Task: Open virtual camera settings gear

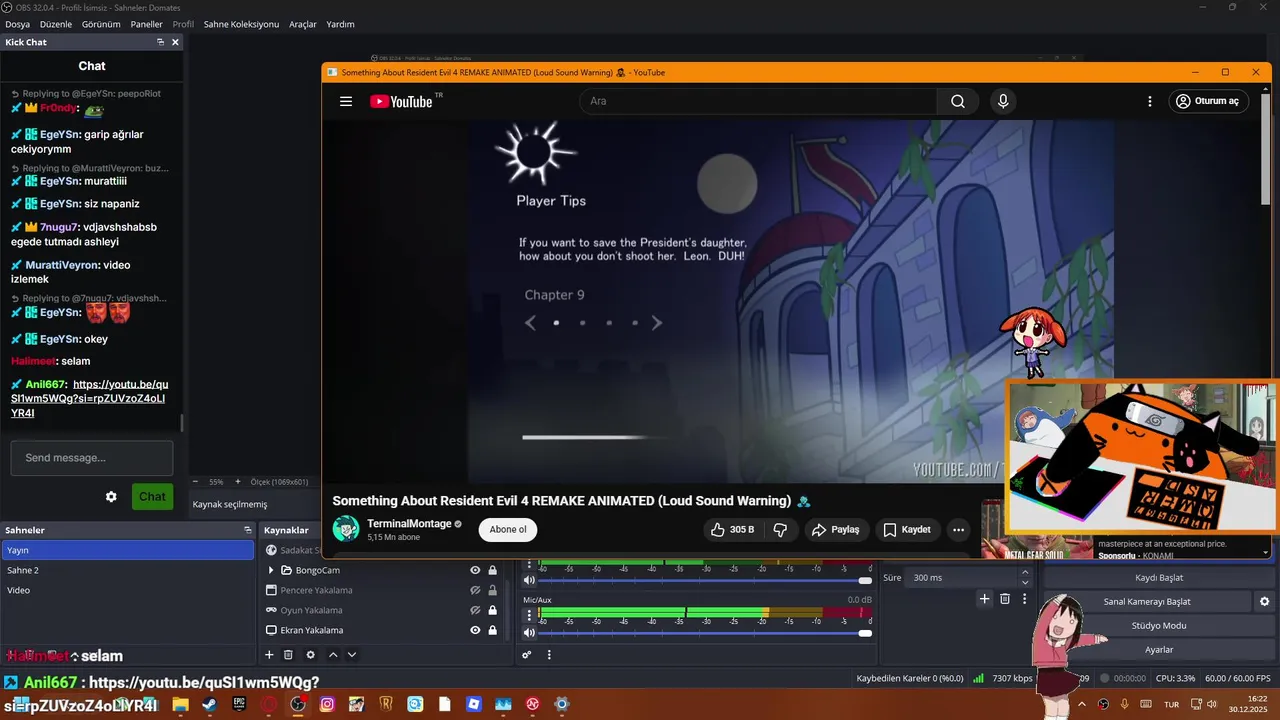Action: pyautogui.click(x=1264, y=602)
